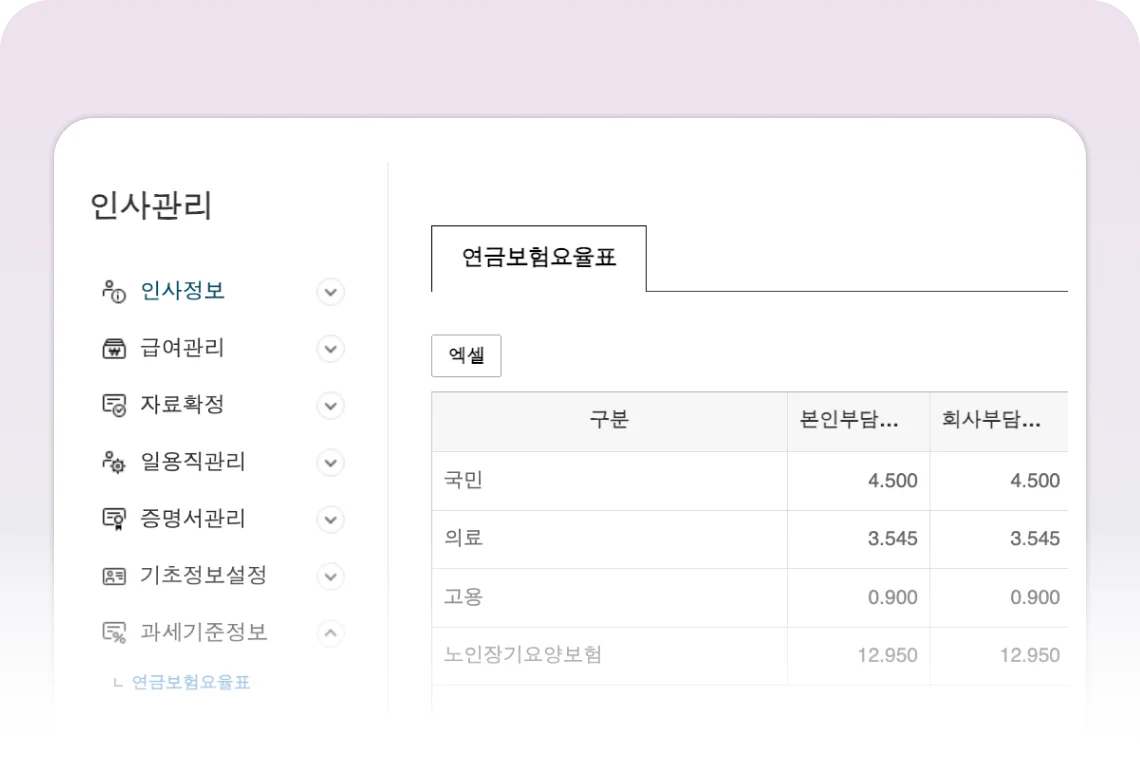Click the 과세기준정보 percent icon
The width and height of the screenshot is (1140, 780).
(113, 633)
